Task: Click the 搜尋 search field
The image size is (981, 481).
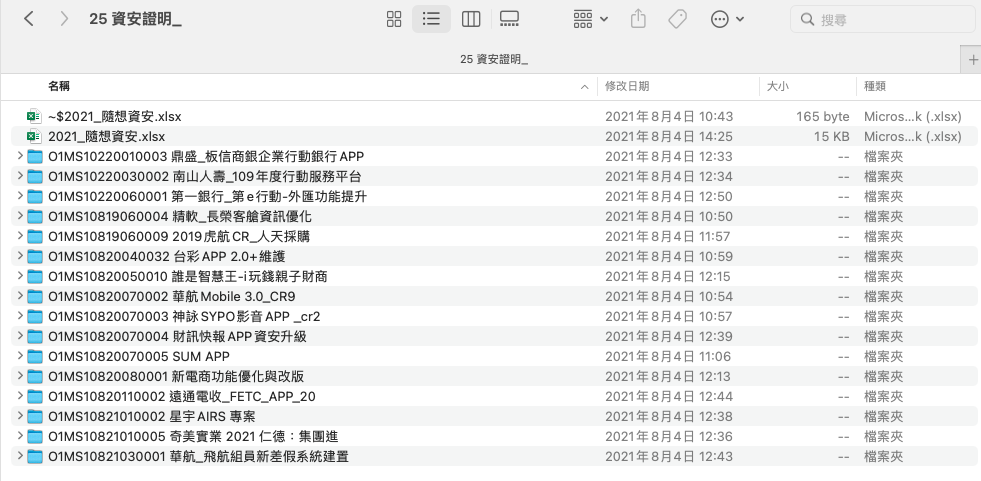Action: (882, 19)
